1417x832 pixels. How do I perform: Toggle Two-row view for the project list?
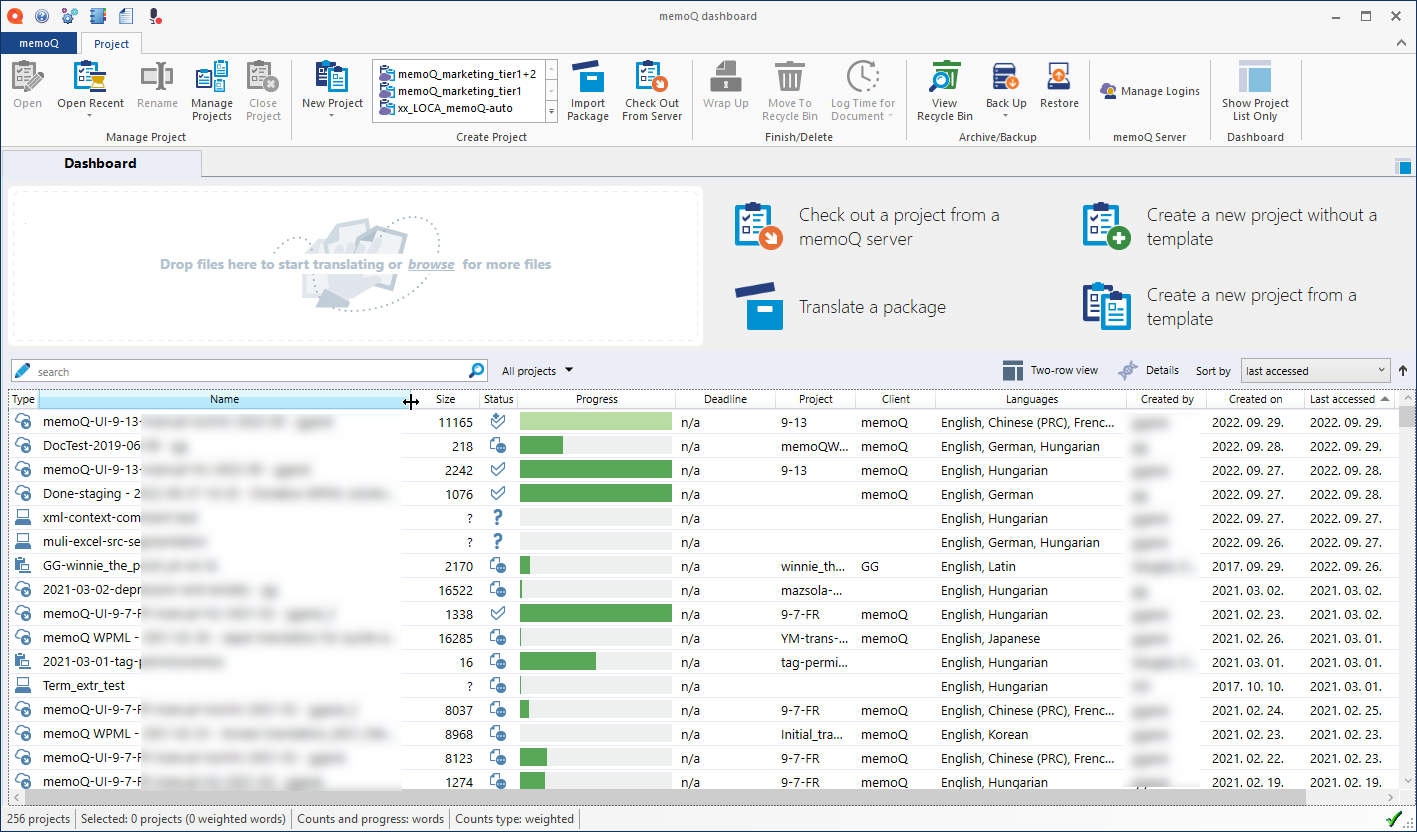click(1050, 370)
